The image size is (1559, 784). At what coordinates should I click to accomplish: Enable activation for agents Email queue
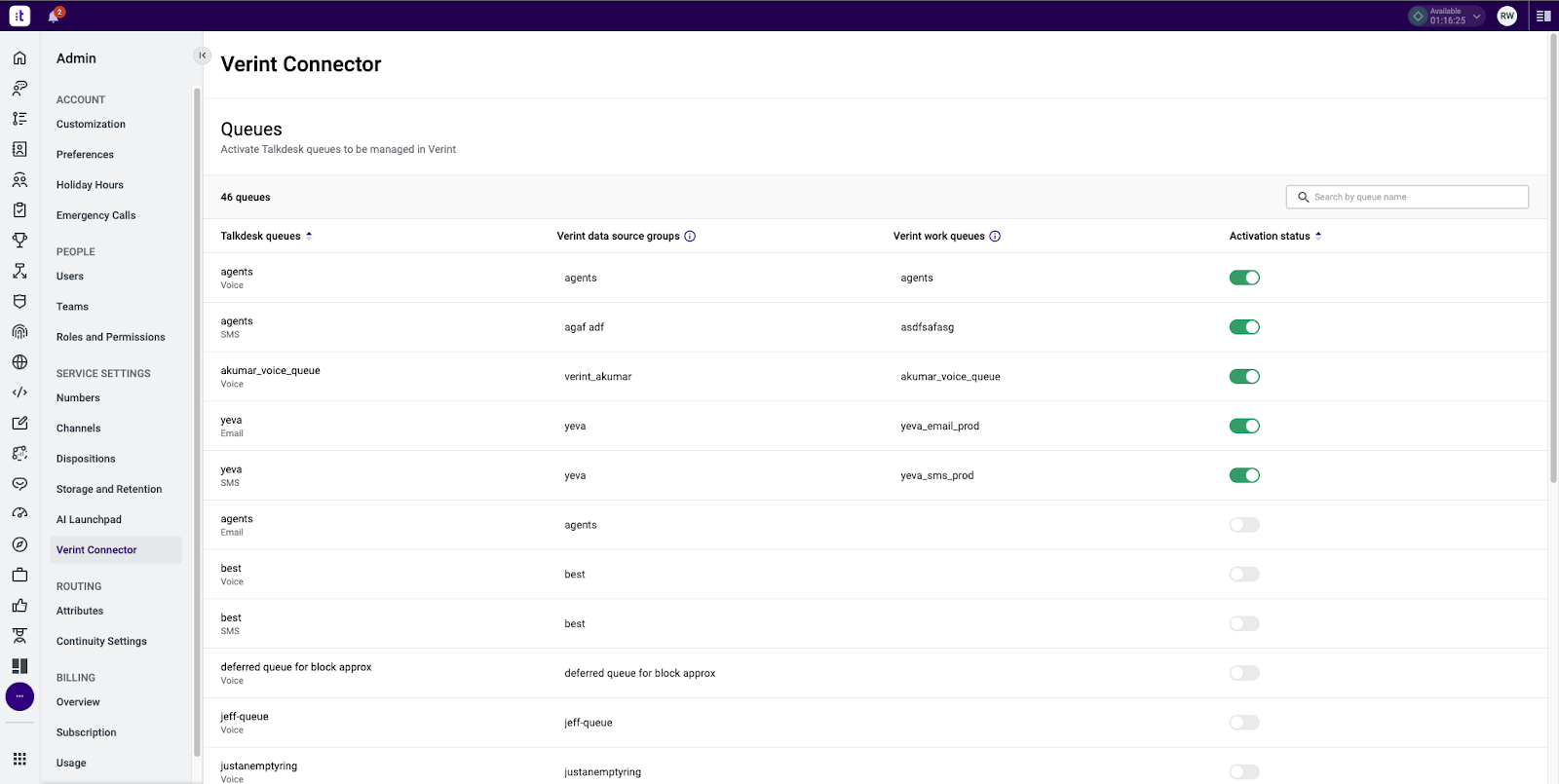pyautogui.click(x=1244, y=525)
